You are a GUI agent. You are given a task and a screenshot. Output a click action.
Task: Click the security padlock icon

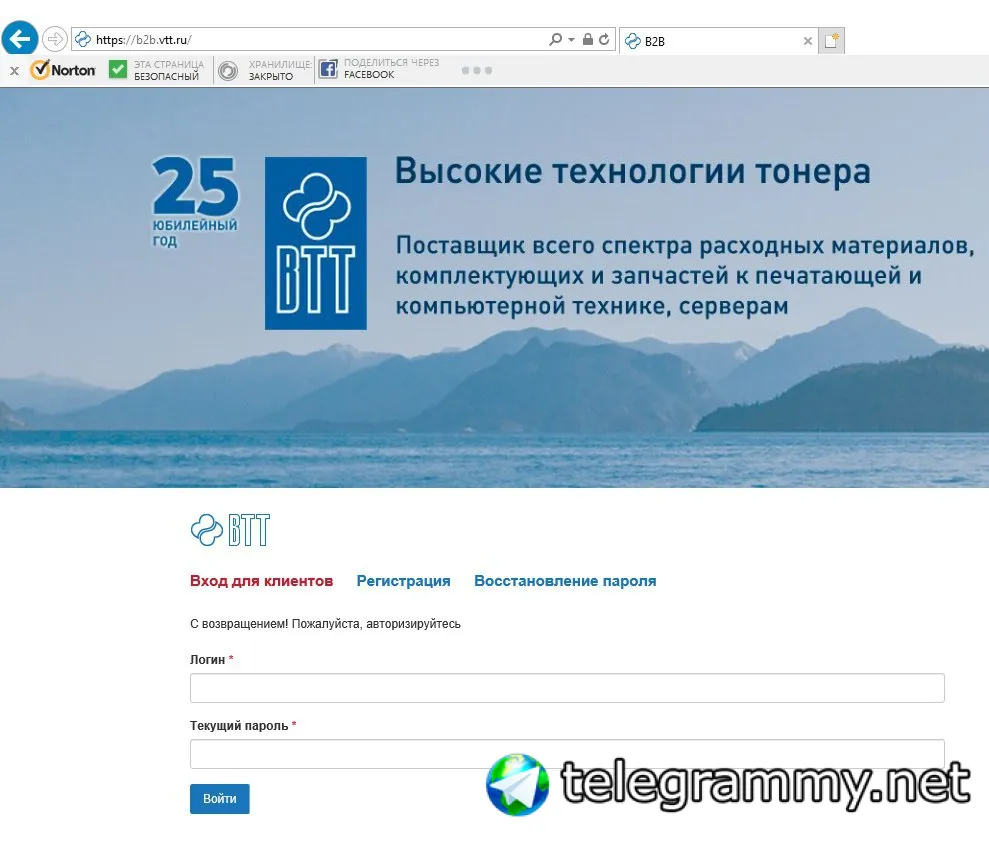point(587,39)
